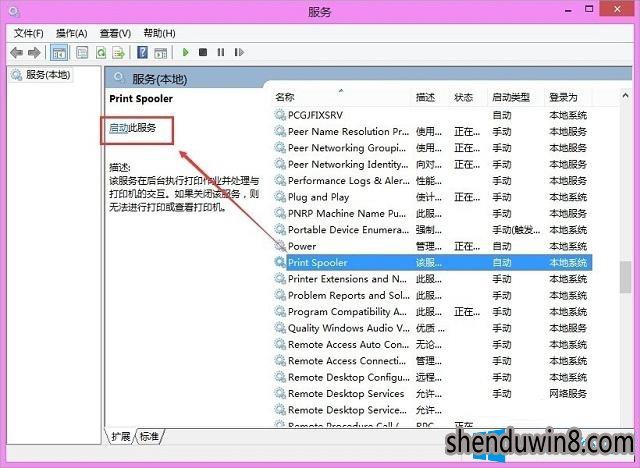Viewport: 640px width, 468px height.
Task: Click 手动(触发... startup type of Portable Device
Action: click(x=516, y=230)
